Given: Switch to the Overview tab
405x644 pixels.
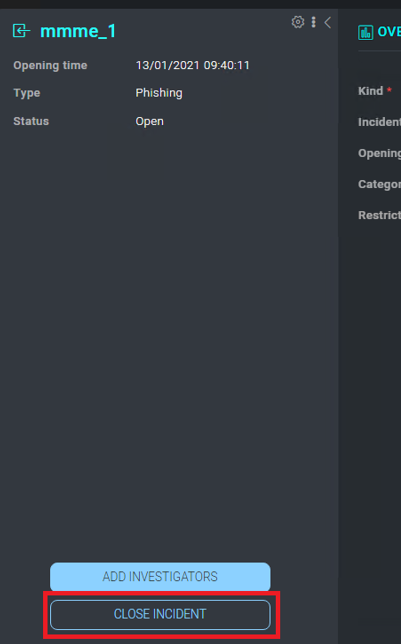Looking at the screenshot, I should (389, 32).
